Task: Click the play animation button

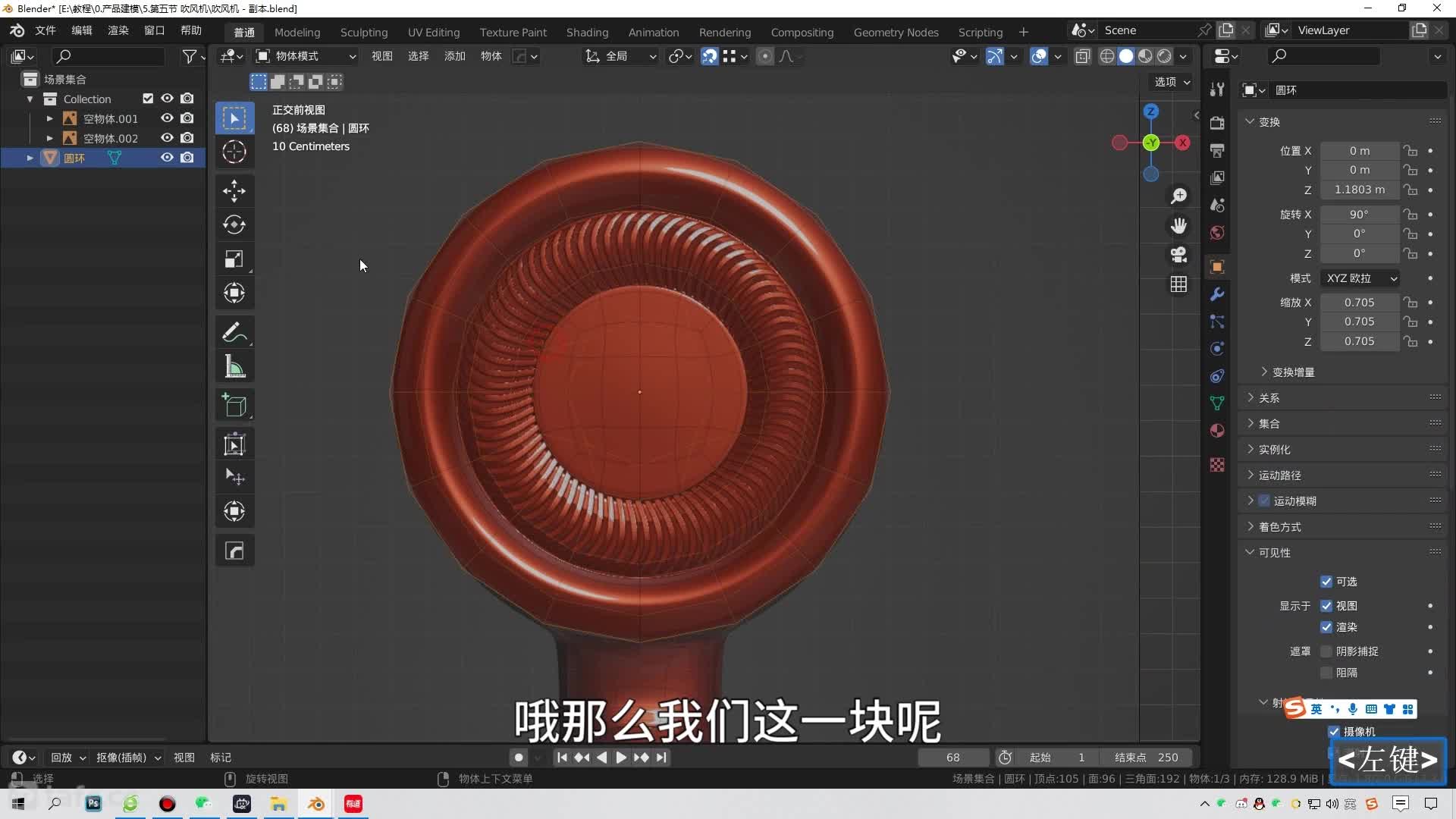Action: pos(621,758)
